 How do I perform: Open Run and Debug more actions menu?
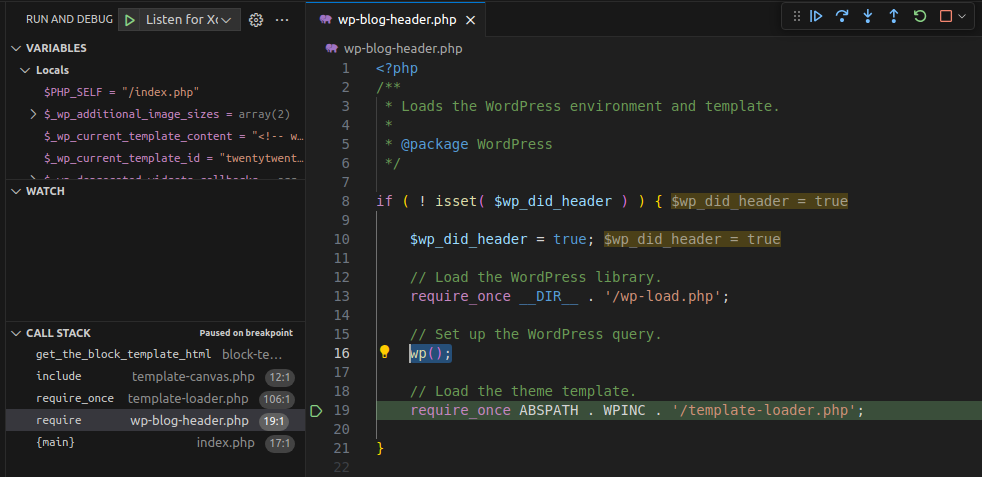283,20
